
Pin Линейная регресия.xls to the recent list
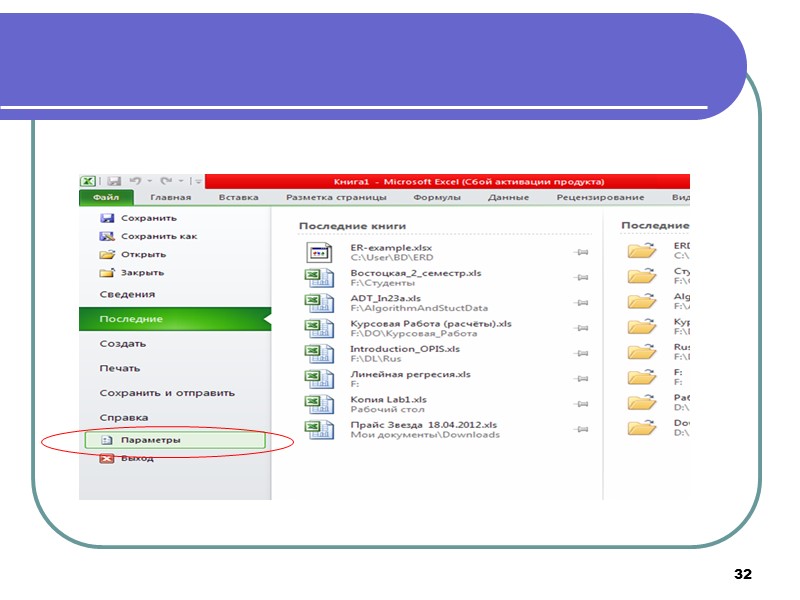[581, 379]
